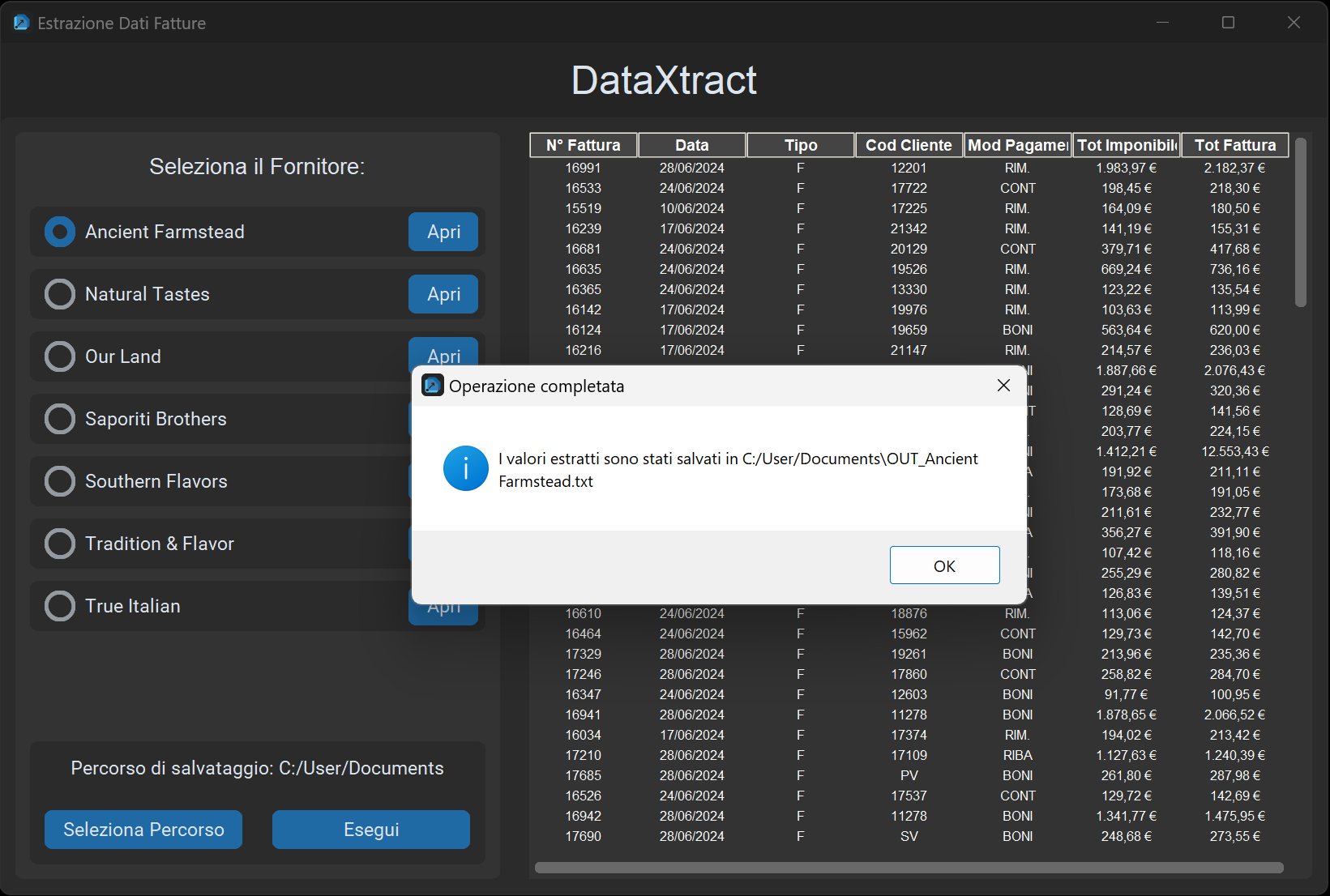Click customer code 21342 cell
The height and width of the screenshot is (896, 1330).
pos(909,228)
